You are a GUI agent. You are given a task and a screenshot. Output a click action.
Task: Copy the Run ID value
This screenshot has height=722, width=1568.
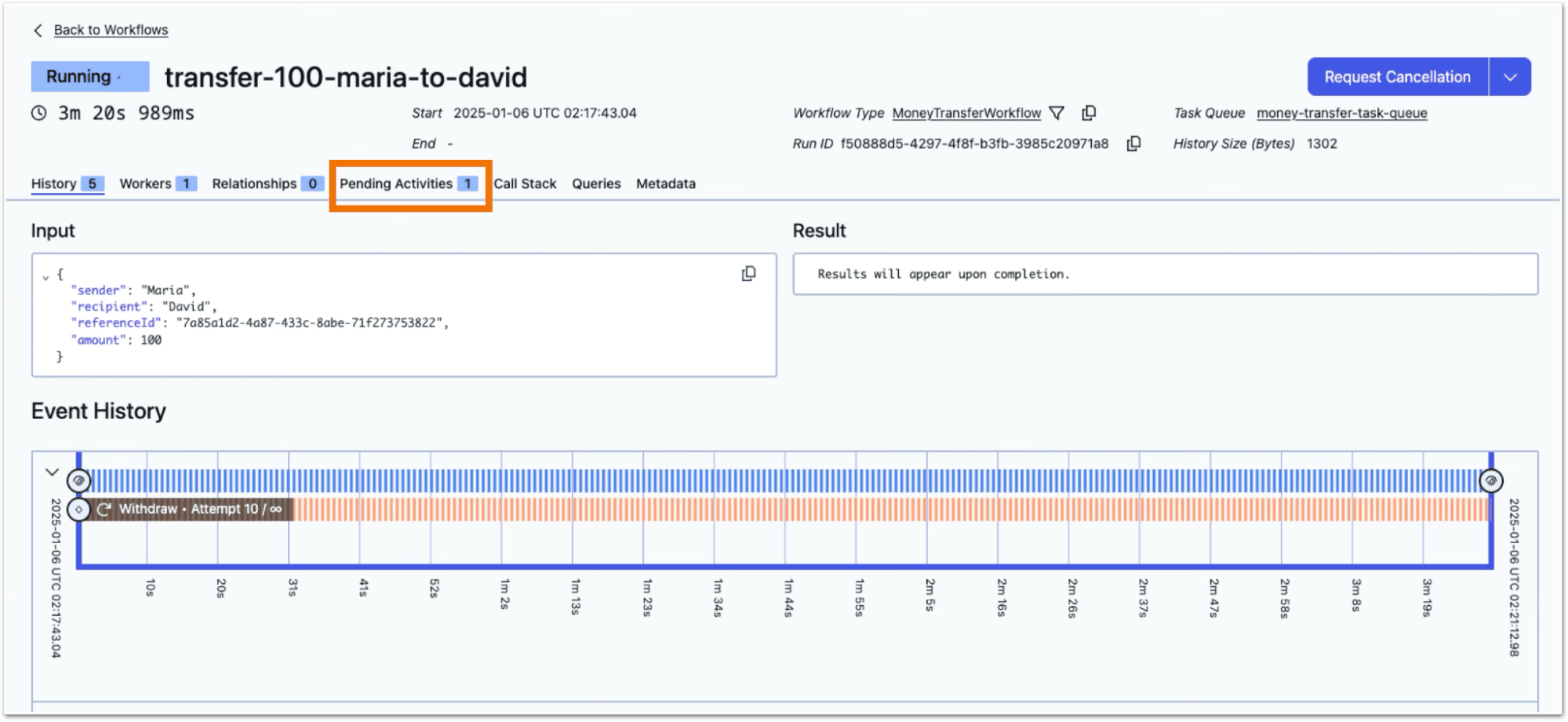(1133, 144)
